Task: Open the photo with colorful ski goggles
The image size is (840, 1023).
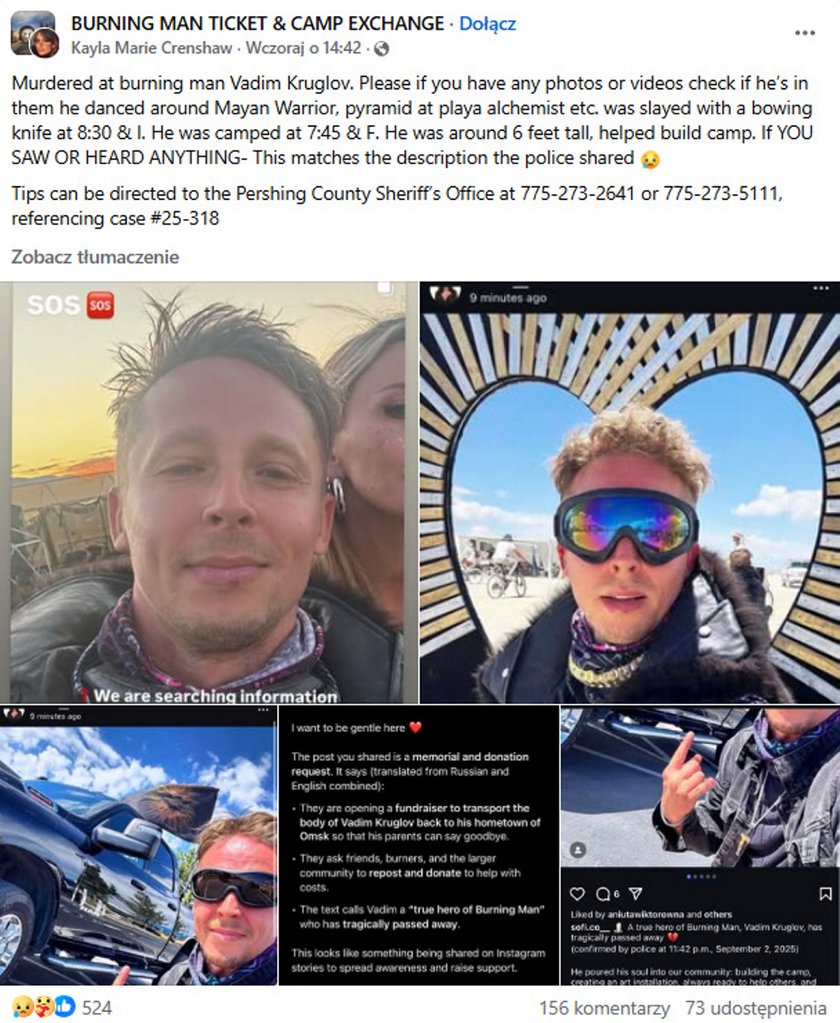Action: 630,492
